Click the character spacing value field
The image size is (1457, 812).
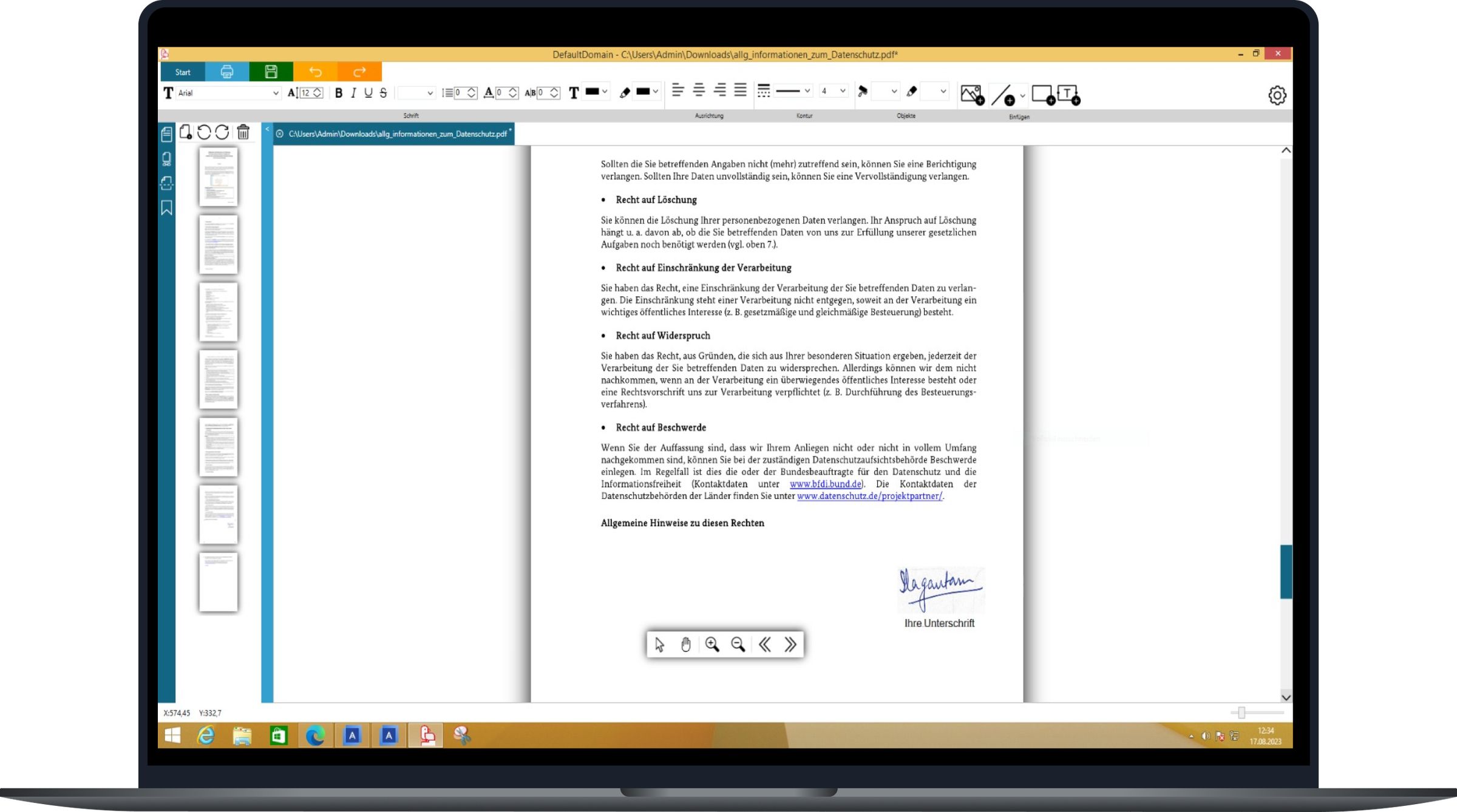[x=543, y=93]
